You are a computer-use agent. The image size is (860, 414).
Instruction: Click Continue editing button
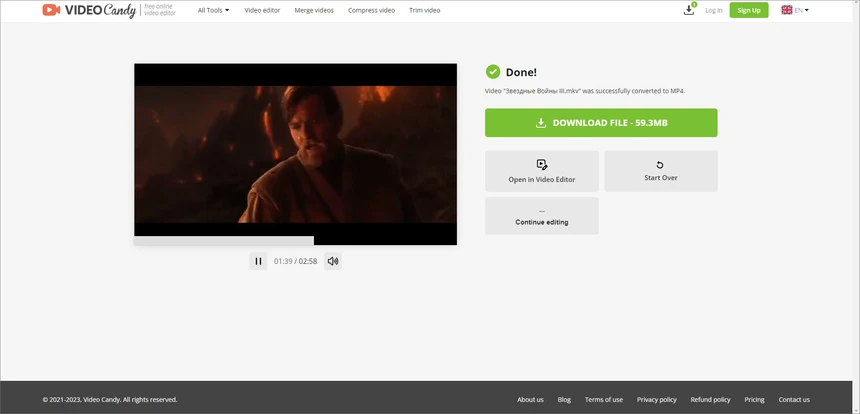(x=542, y=216)
